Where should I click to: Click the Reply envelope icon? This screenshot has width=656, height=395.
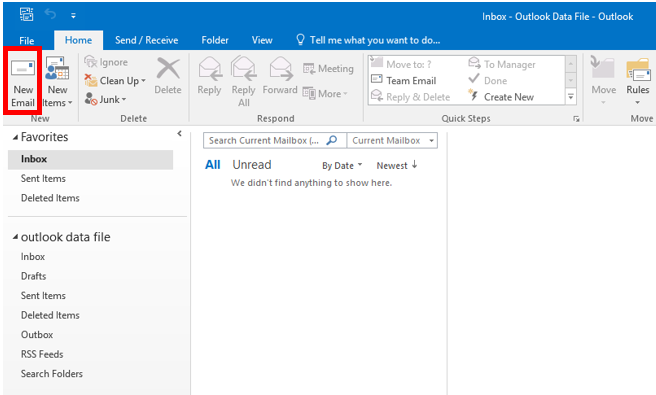(210, 68)
